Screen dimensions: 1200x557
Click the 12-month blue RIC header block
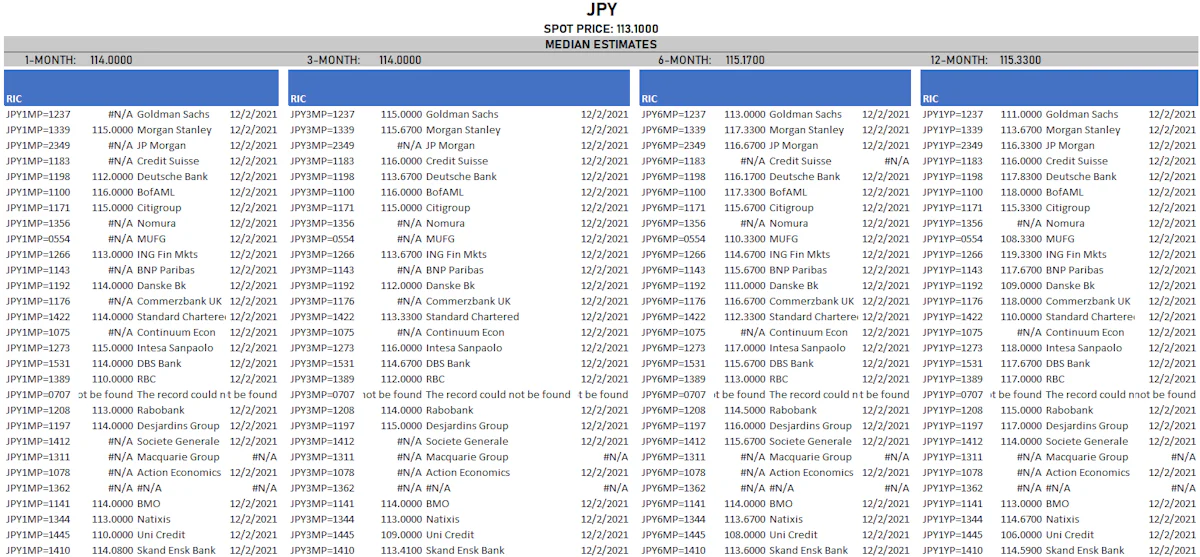click(1059, 88)
